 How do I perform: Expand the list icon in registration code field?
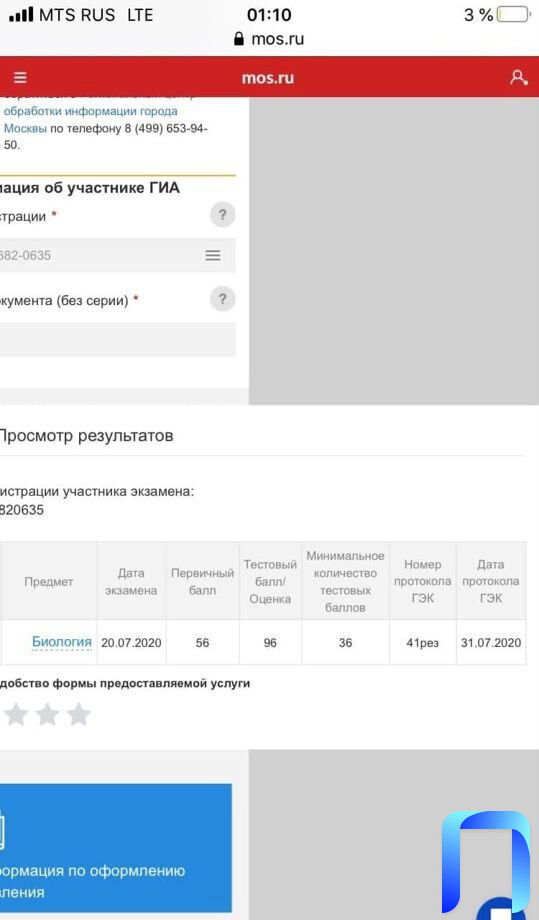coord(213,255)
